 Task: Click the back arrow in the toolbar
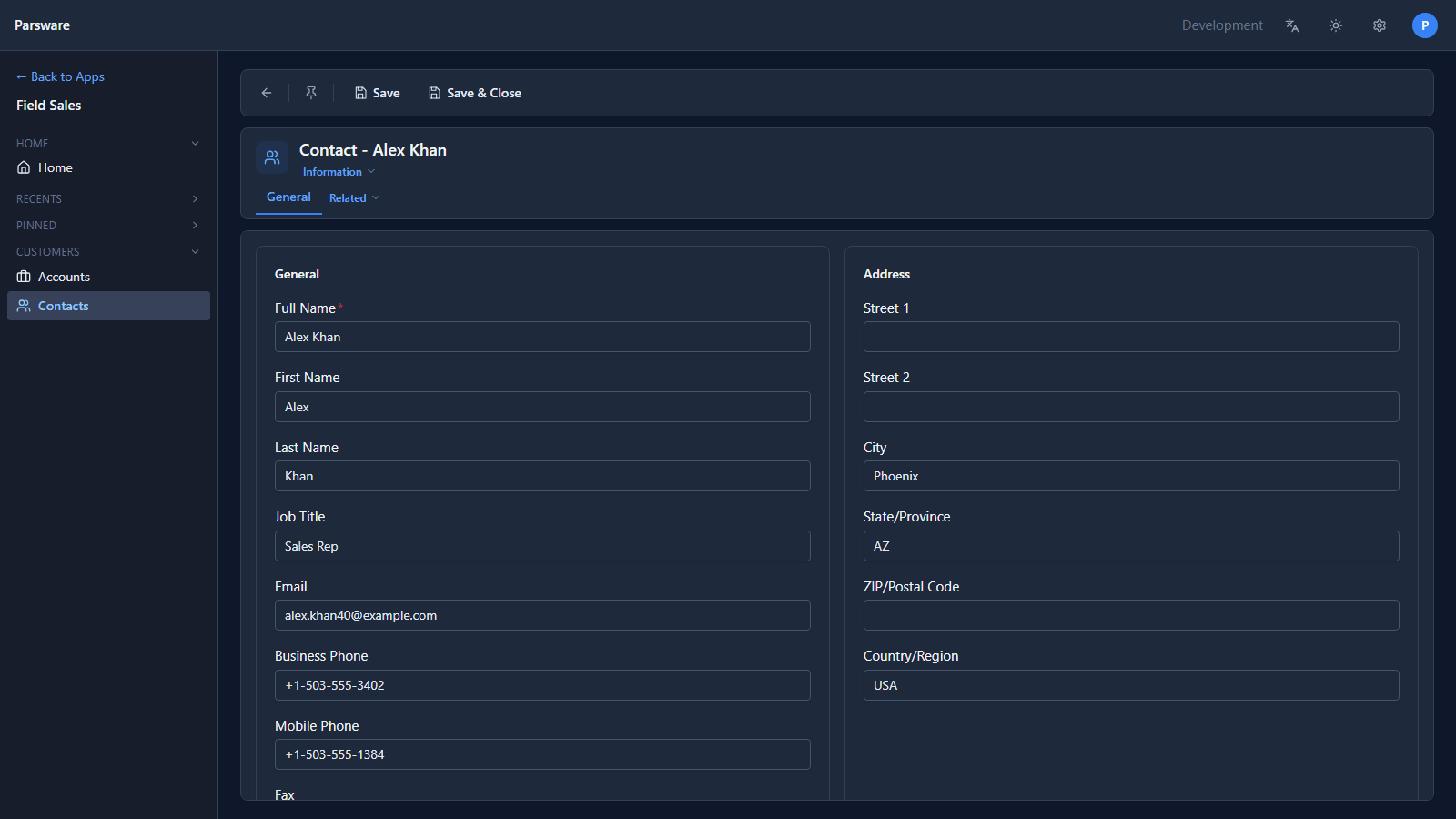(267, 93)
